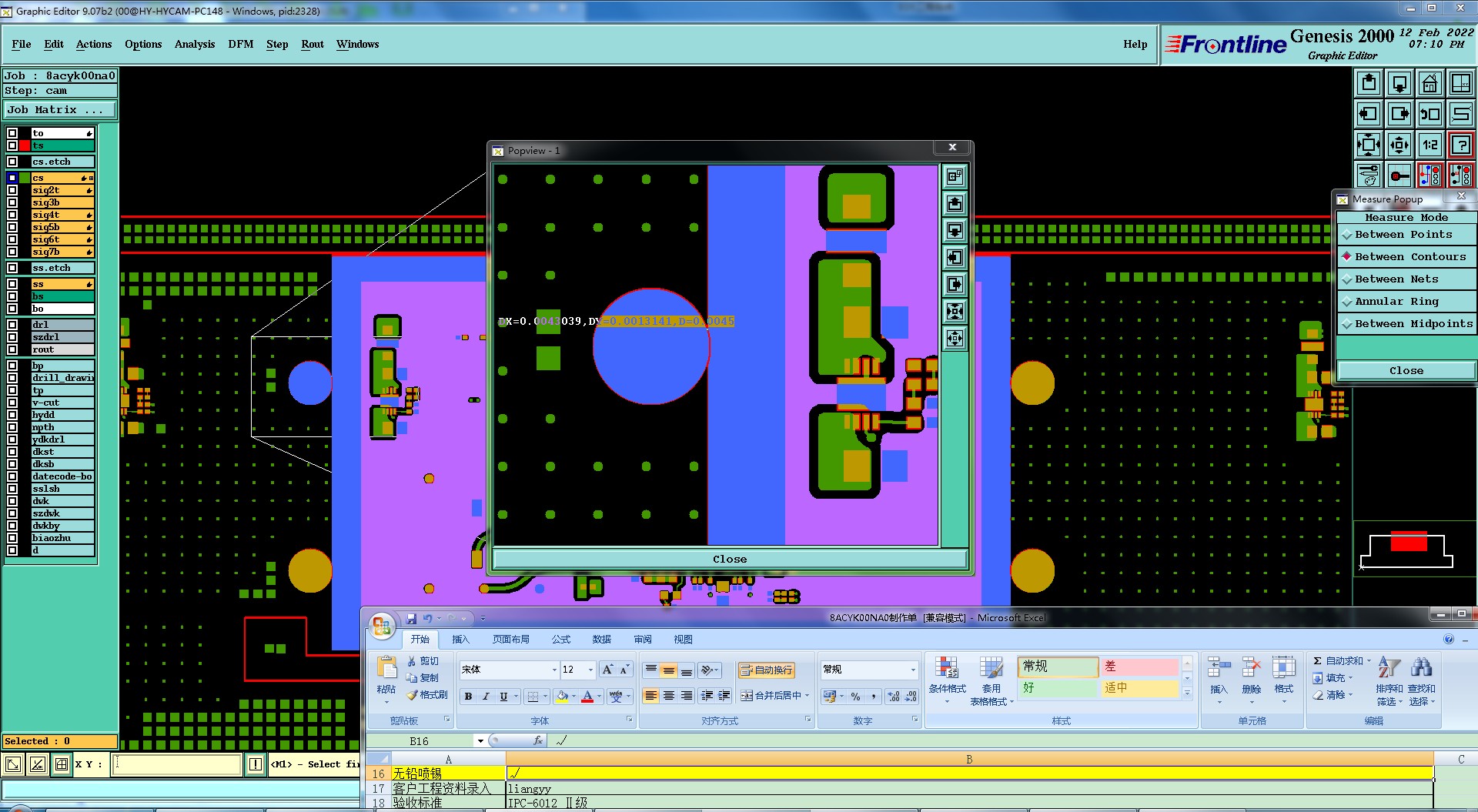Switch to the 页面布局 tab in Excel
Screen dimensions: 1478x812
tap(511, 640)
